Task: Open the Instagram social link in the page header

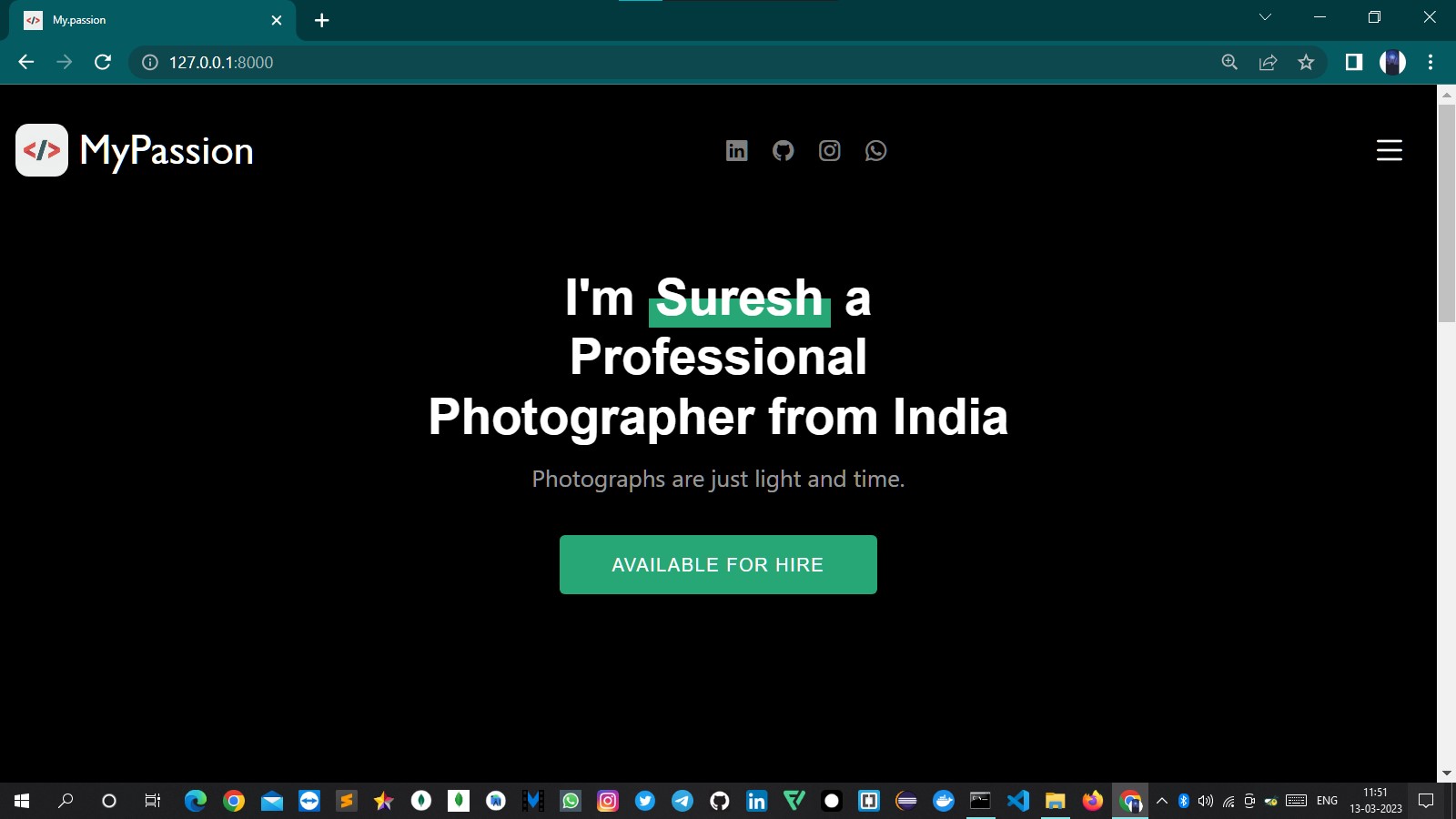Action: coord(829,151)
